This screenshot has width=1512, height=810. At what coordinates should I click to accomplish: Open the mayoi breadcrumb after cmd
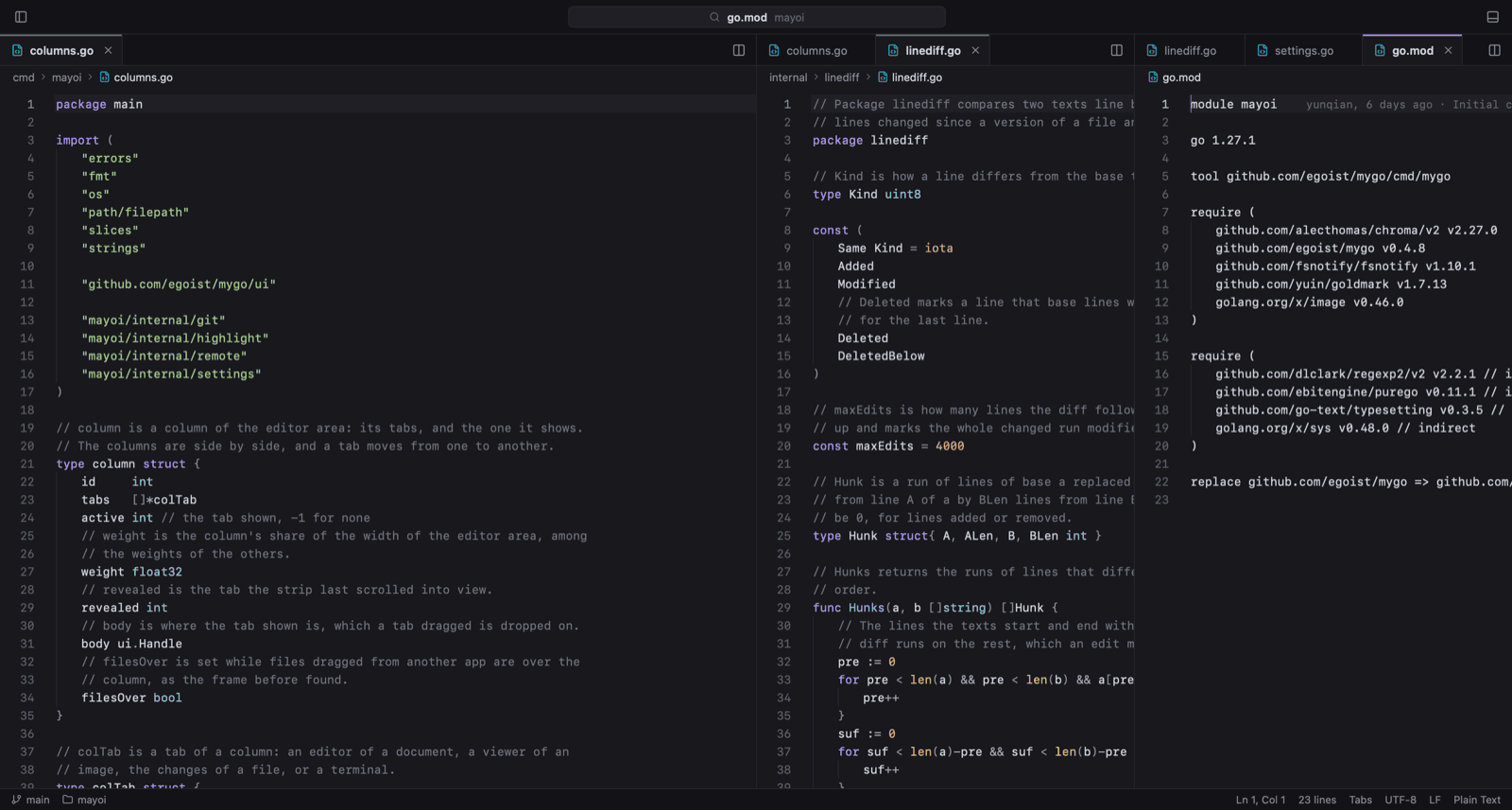66,78
